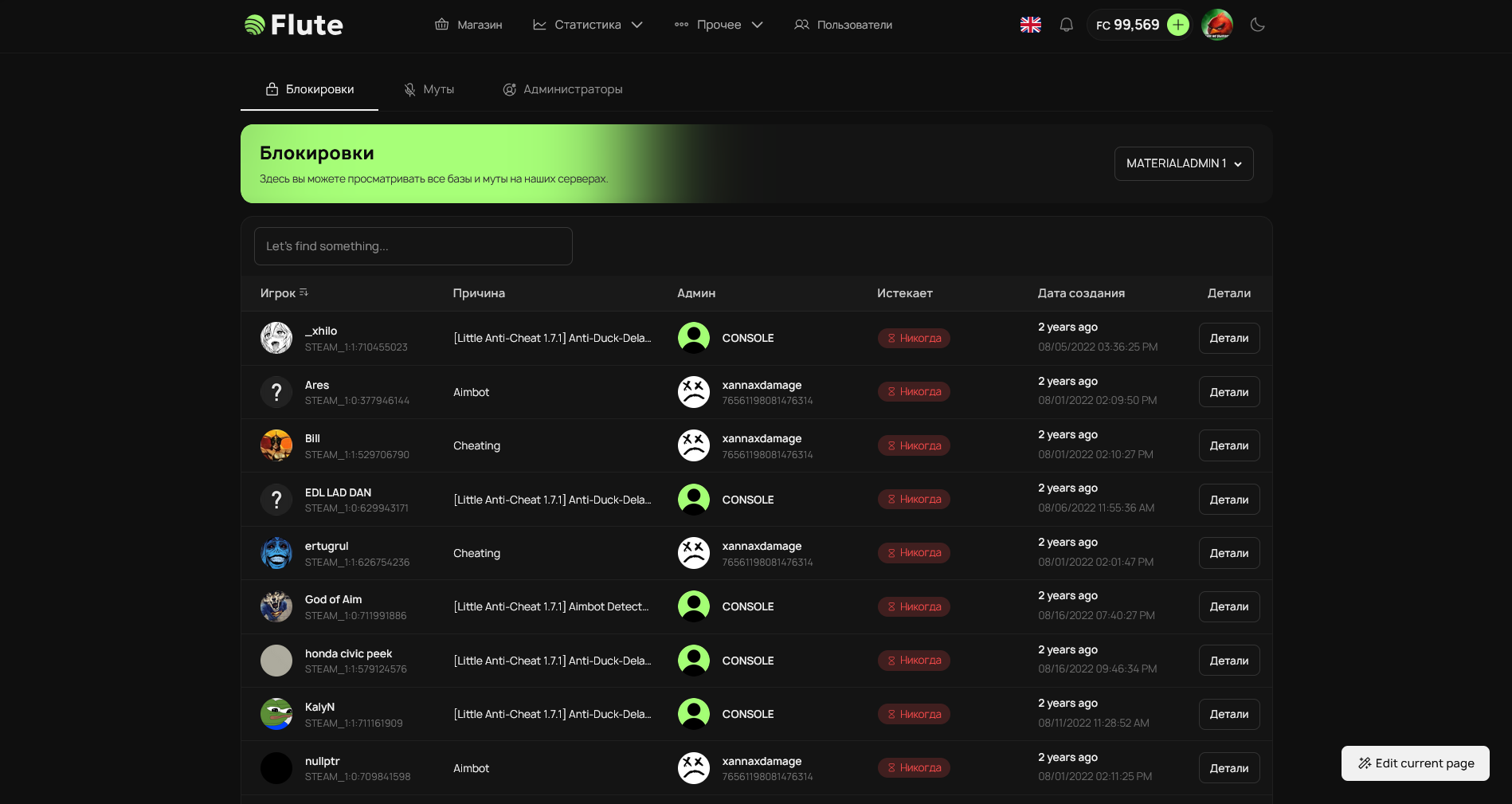Click the _xhilo player avatar
This screenshot has width=1512, height=804.
point(276,338)
